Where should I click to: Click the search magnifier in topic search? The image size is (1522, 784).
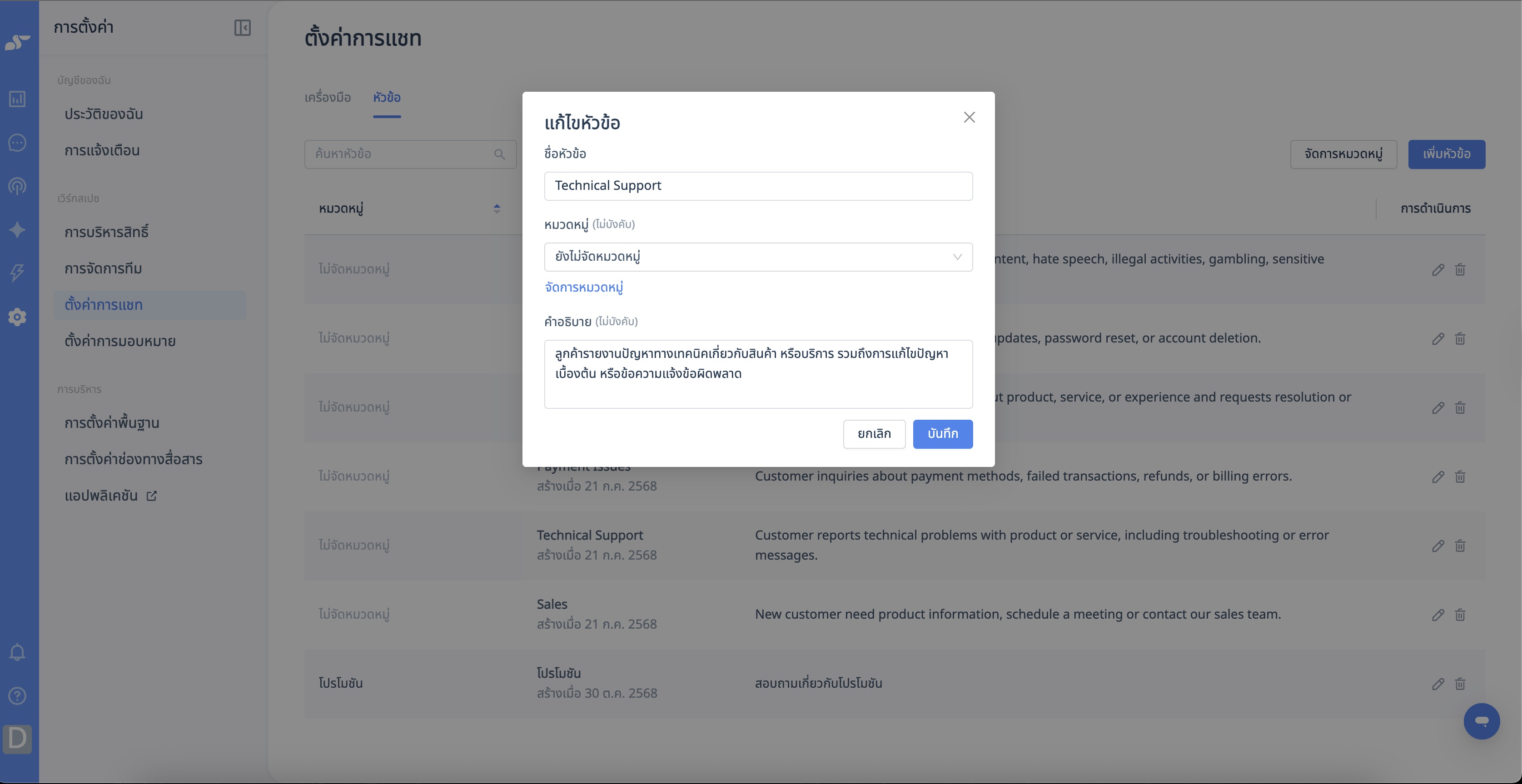pyautogui.click(x=499, y=154)
